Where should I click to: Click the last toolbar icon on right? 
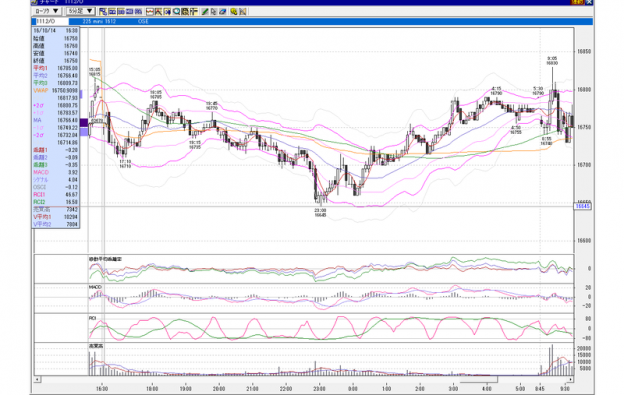click(243, 12)
